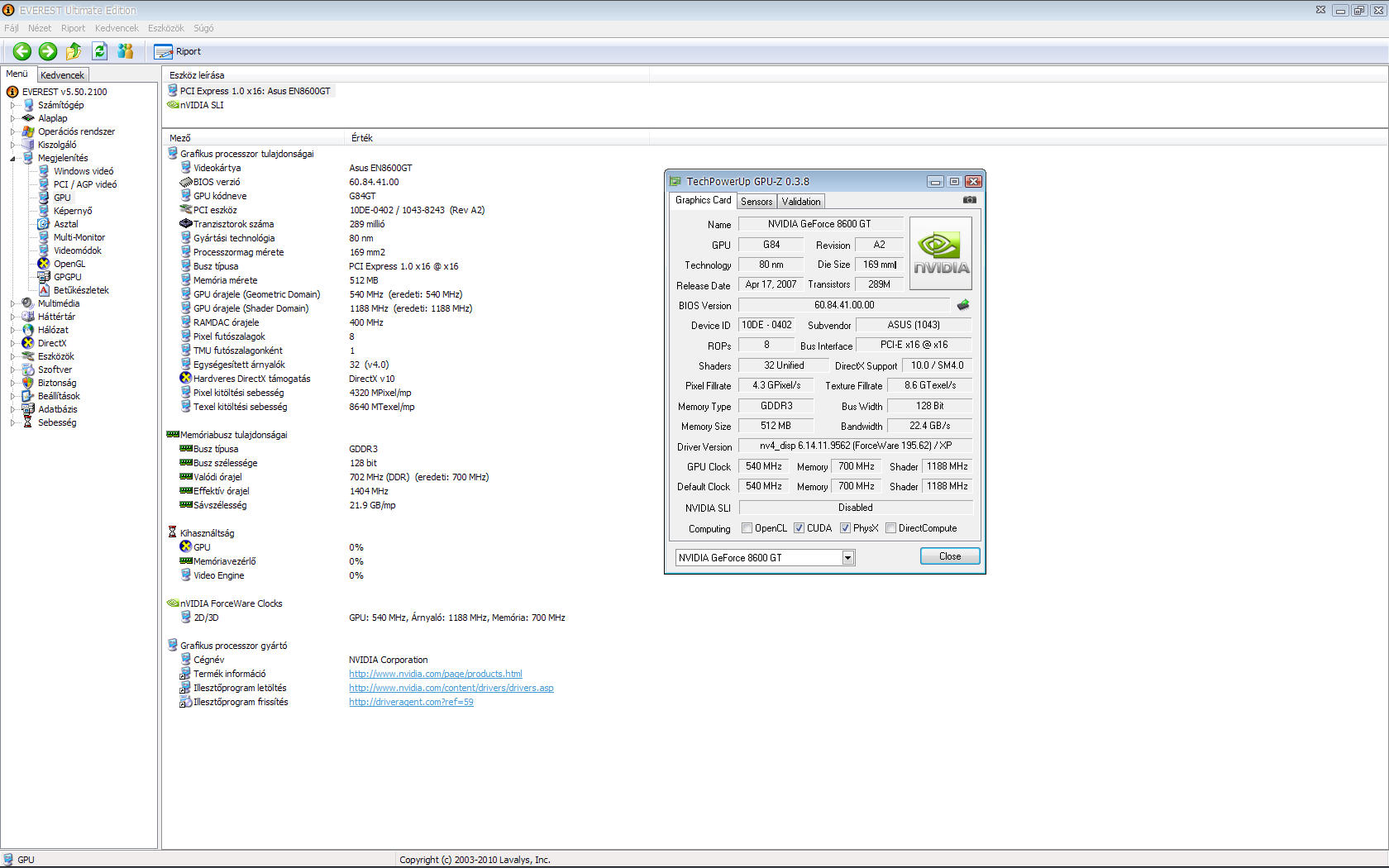Select the OpenGL tree icon
The height and width of the screenshot is (868, 1389).
[44, 264]
